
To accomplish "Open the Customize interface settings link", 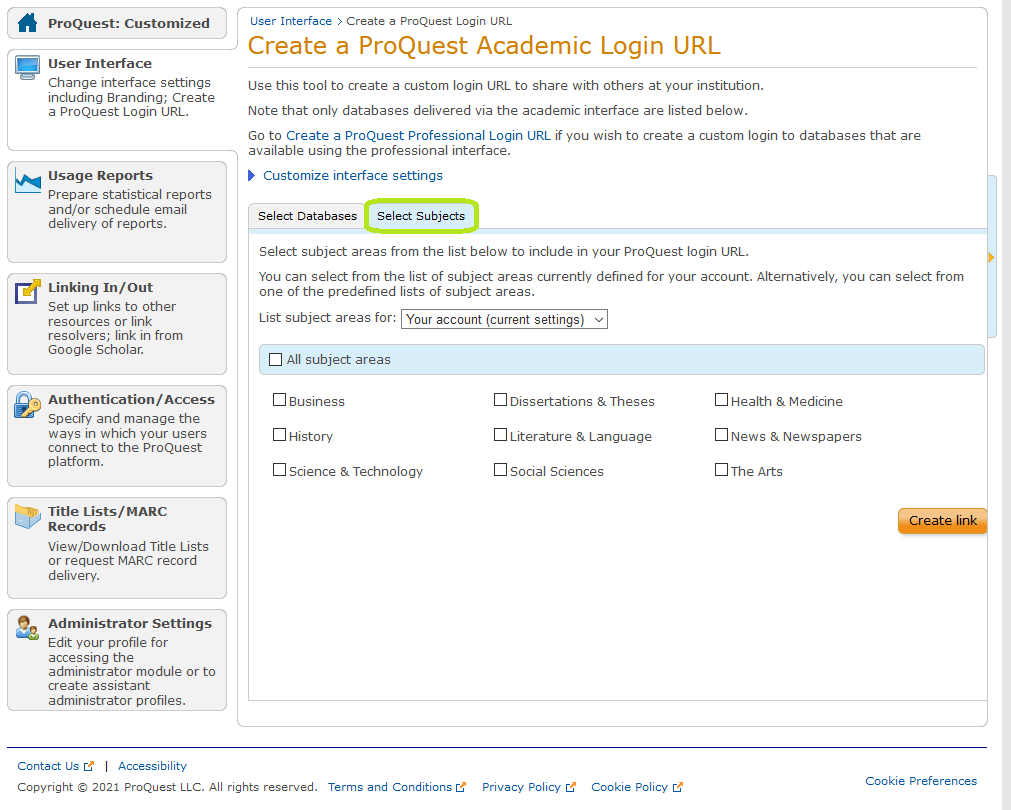I will pyautogui.click(x=353, y=175).
